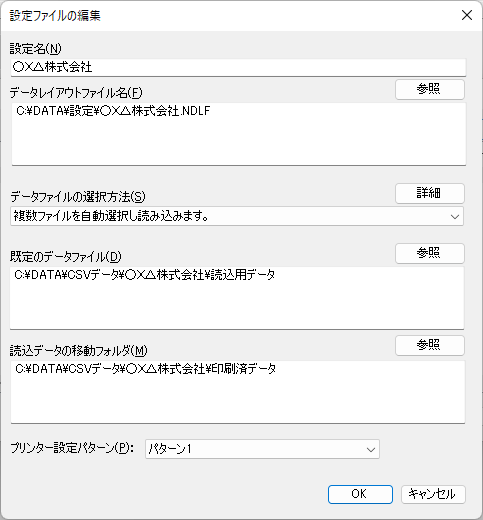Image resolution: width=483 pixels, height=520 pixels.
Task: Click the データレイアウトファイル名(F) label
Action: 76,93
